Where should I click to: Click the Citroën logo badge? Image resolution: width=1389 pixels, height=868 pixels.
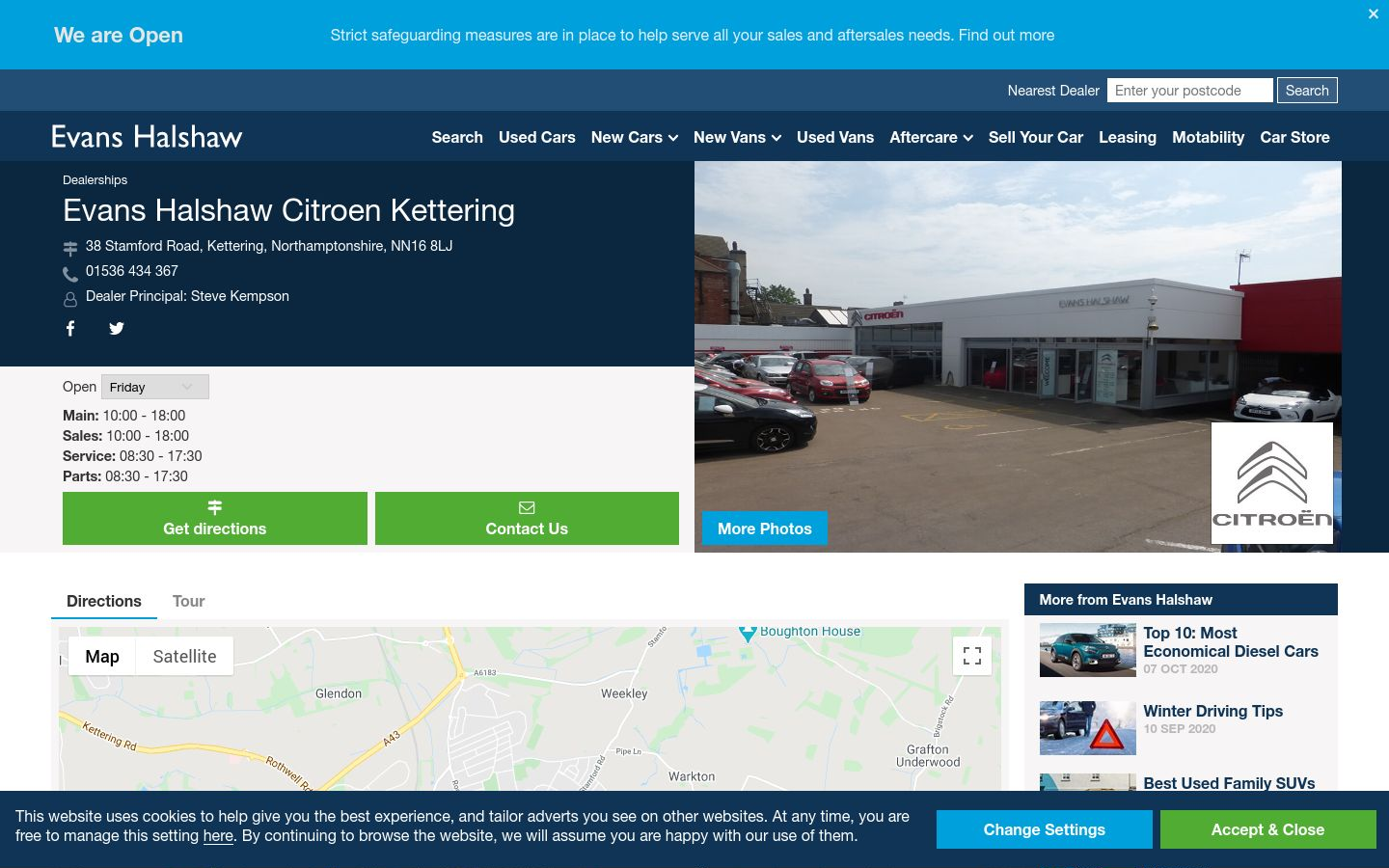click(1272, 483)
